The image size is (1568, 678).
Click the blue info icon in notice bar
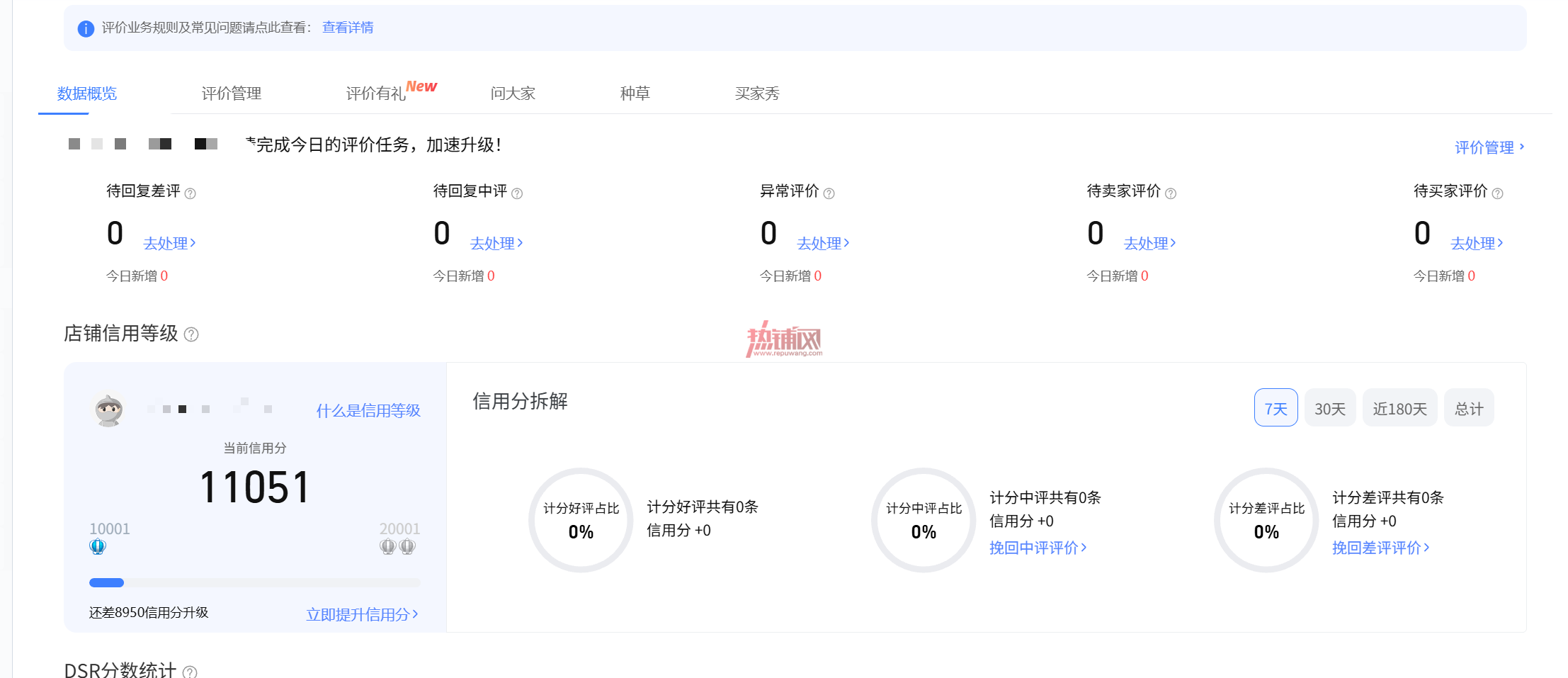pos(86,28)
